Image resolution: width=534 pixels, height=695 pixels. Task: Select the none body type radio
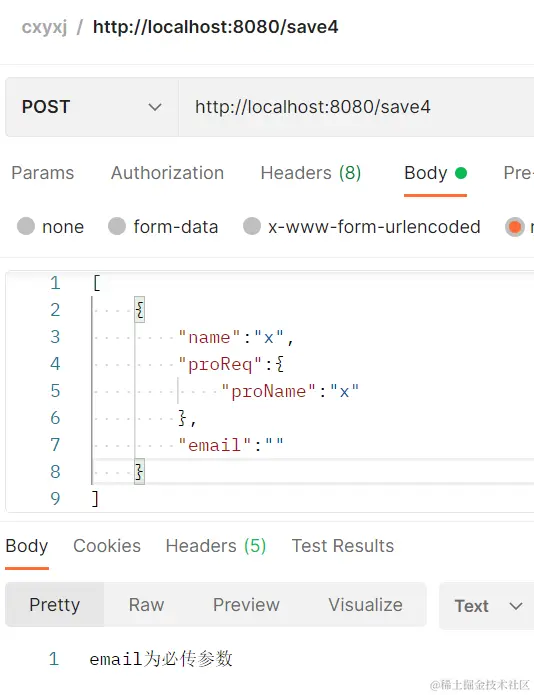[x=26, y=226]
